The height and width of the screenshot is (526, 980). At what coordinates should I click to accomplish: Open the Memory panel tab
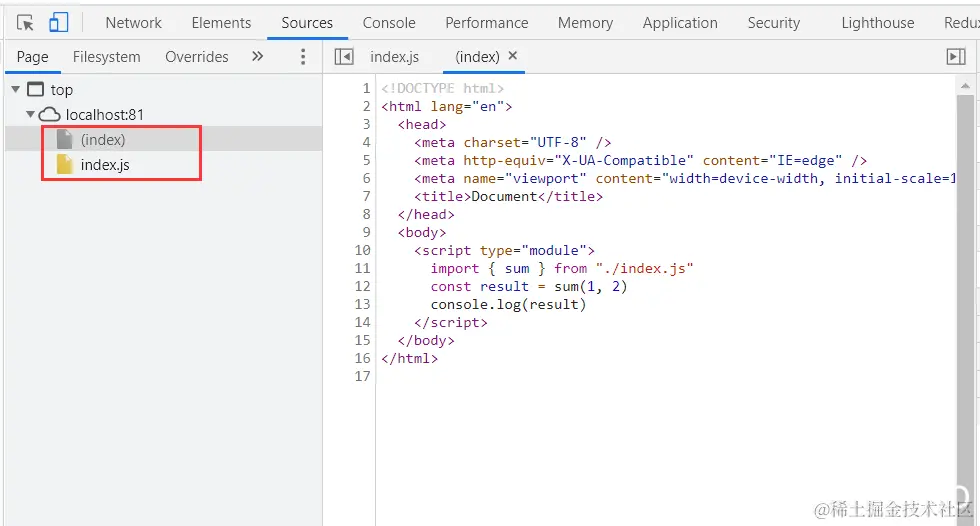(585, 23)
